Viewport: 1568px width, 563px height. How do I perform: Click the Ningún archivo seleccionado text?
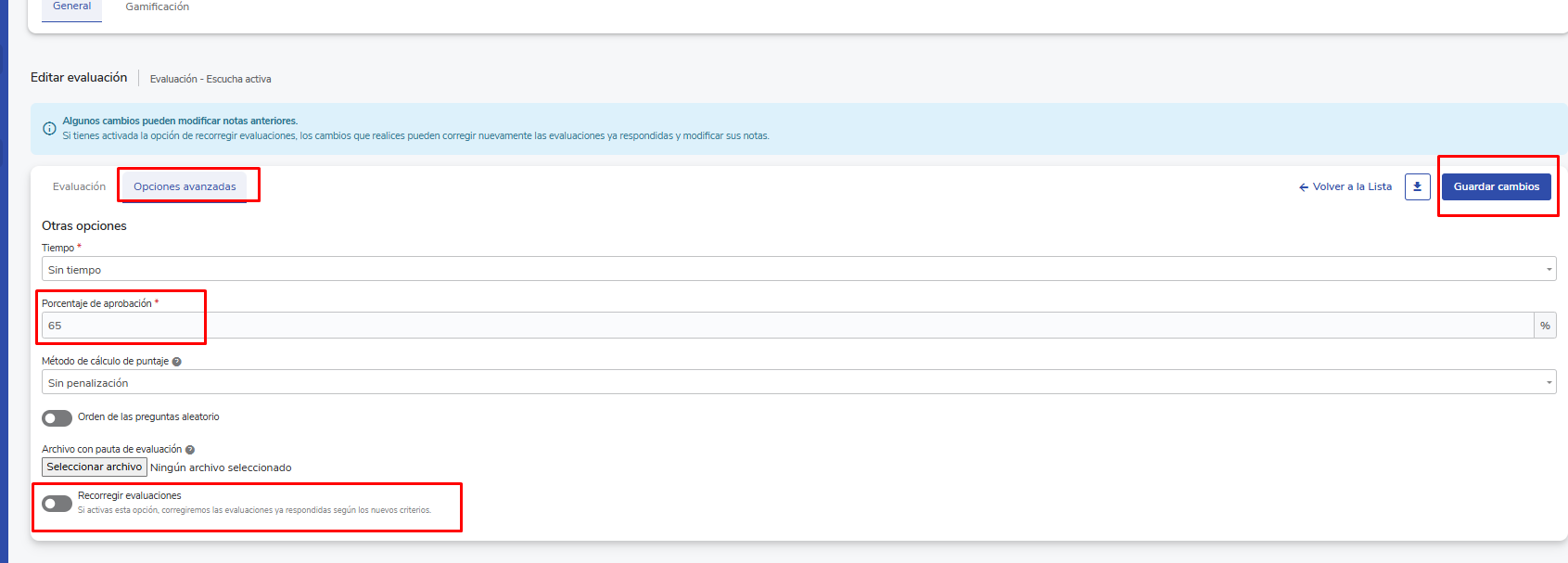click(x=221, y=467)
